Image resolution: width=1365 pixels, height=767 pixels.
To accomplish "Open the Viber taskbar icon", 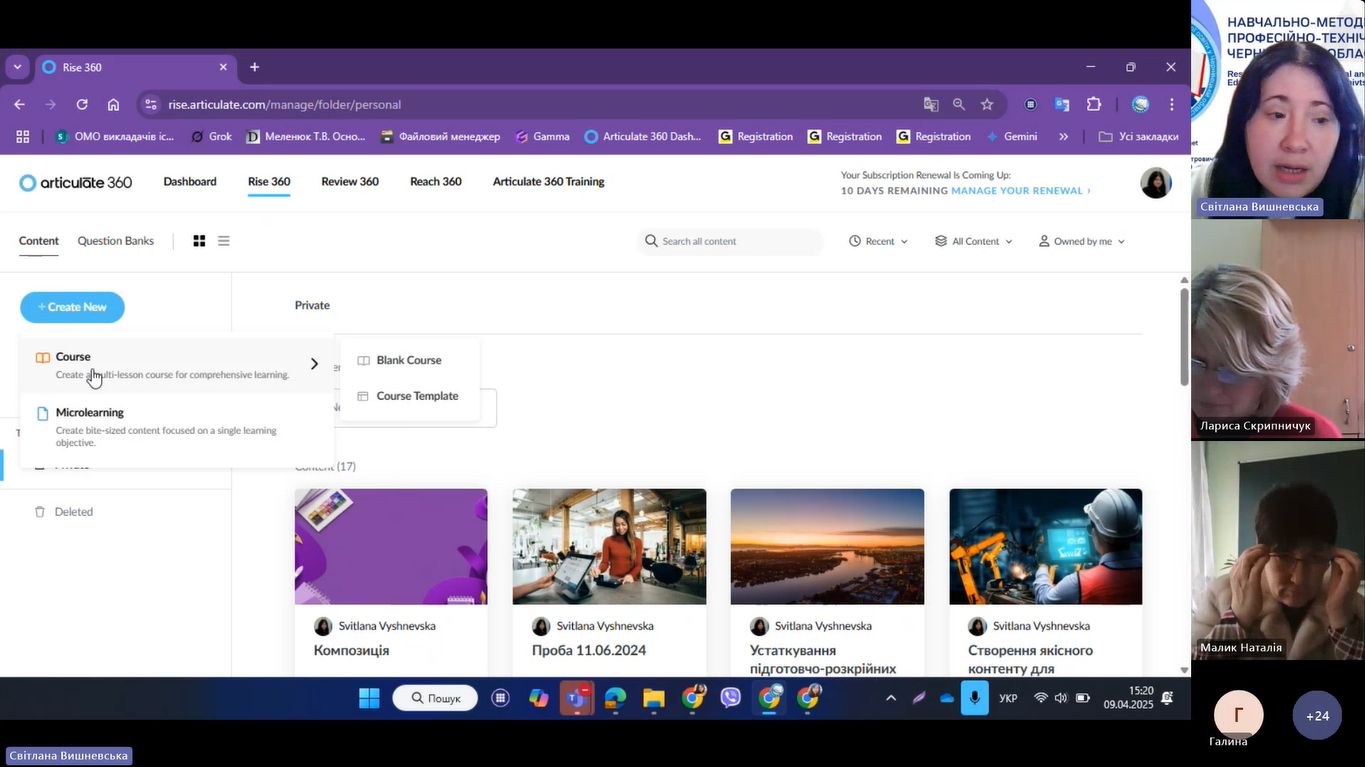I will pyautogui.click(x=731, y=698).
